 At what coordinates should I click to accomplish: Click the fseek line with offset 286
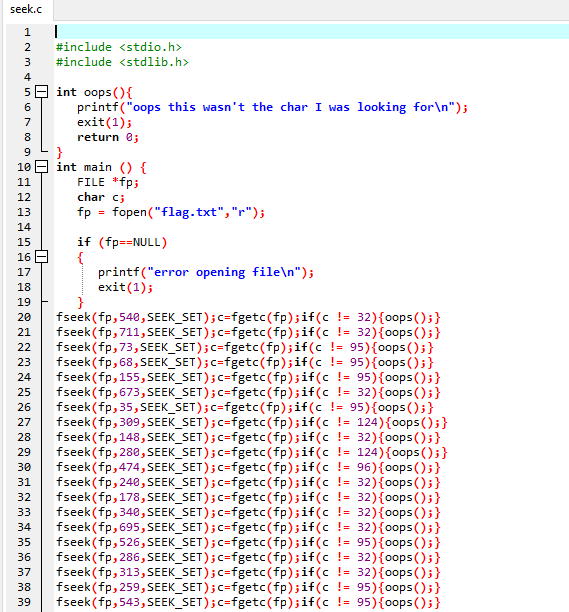pos(248,557)
